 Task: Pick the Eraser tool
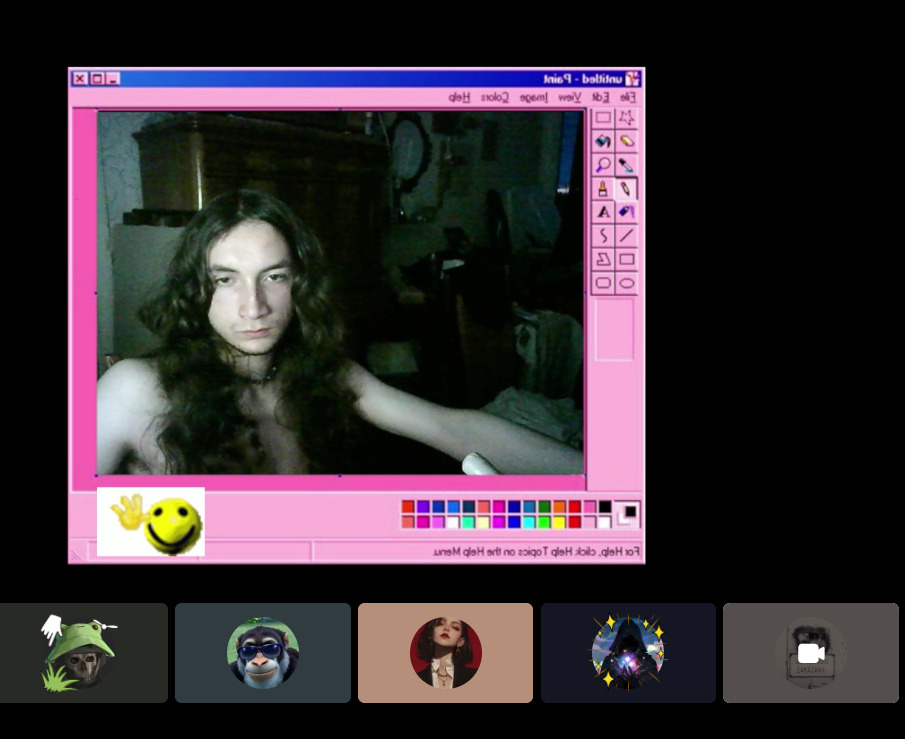(x=627, y=141)
